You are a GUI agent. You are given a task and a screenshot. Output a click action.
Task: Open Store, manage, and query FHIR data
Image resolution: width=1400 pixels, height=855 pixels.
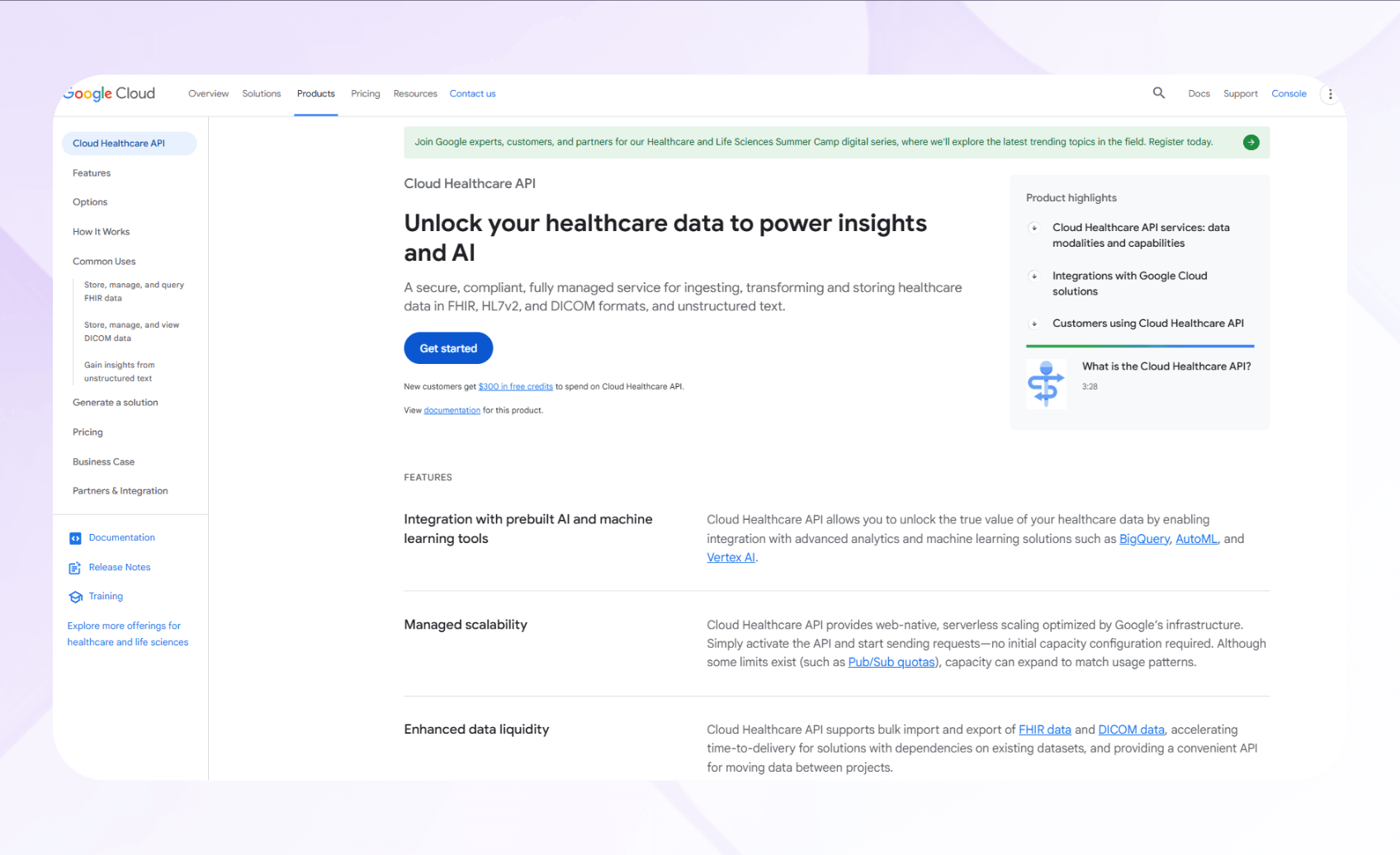pos(134,291)
